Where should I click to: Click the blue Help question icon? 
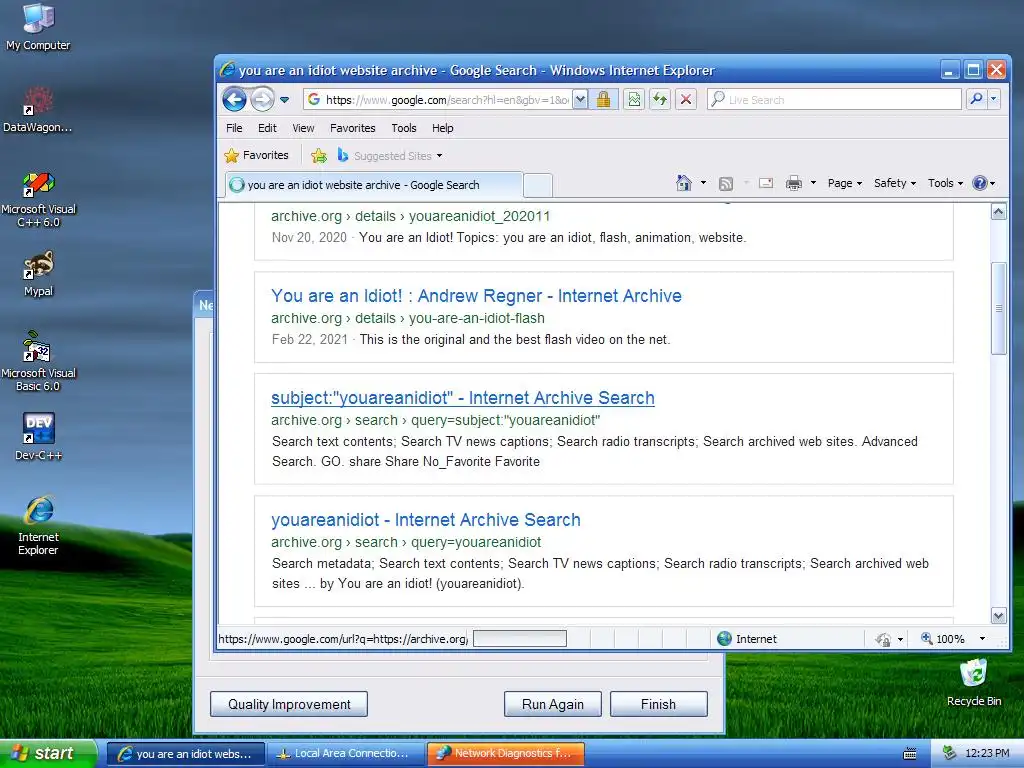click(x=979, y=184)
